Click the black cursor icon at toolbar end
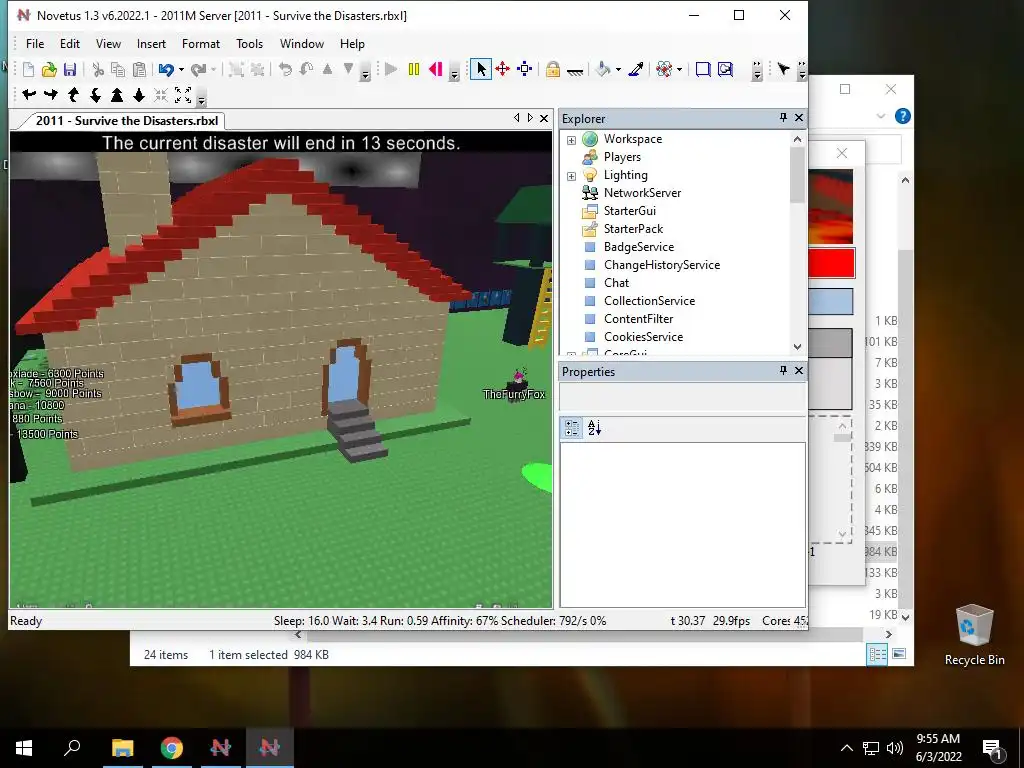 [784, 69]
